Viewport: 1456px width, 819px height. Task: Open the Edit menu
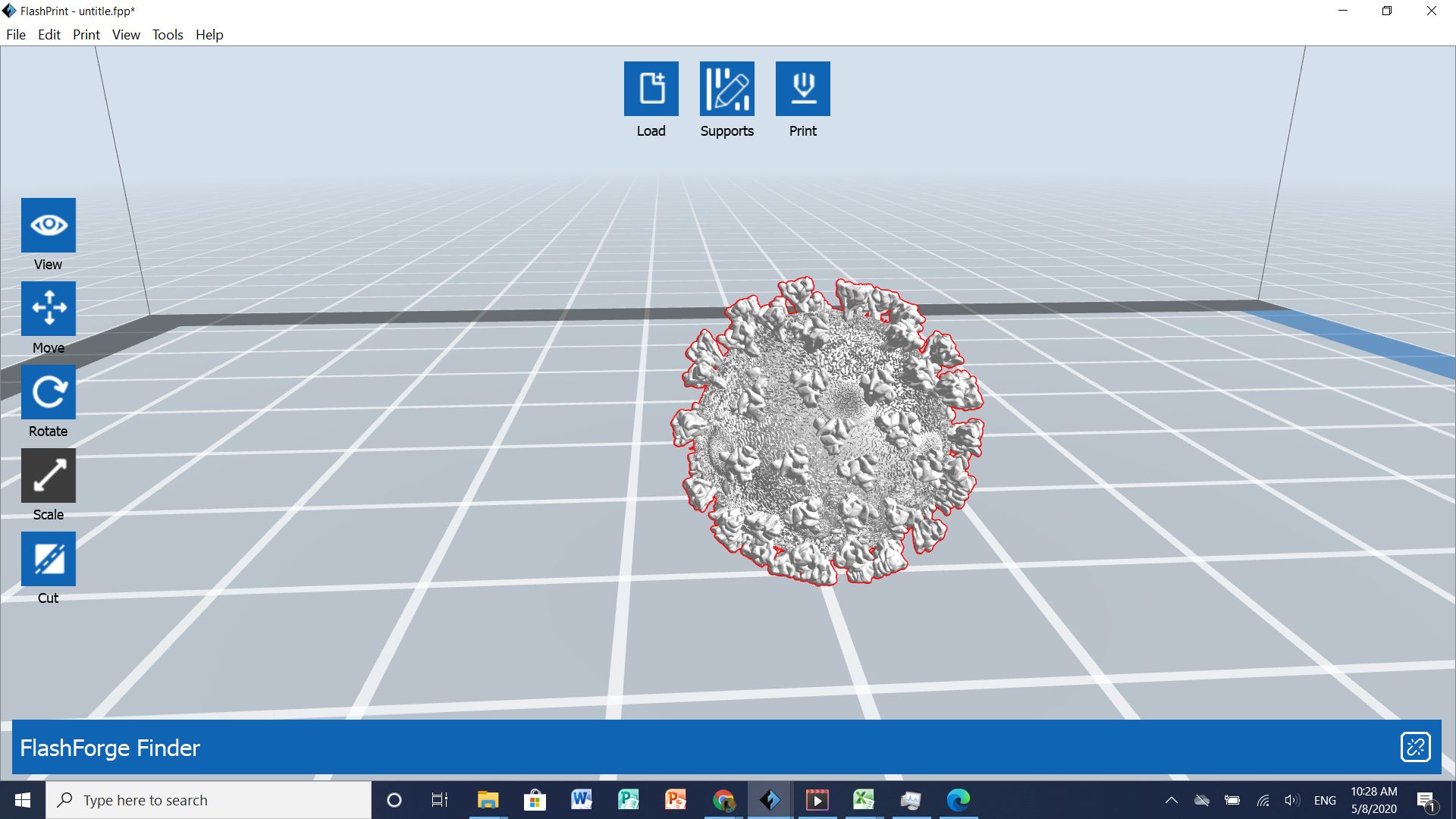[x=49, y=35]
